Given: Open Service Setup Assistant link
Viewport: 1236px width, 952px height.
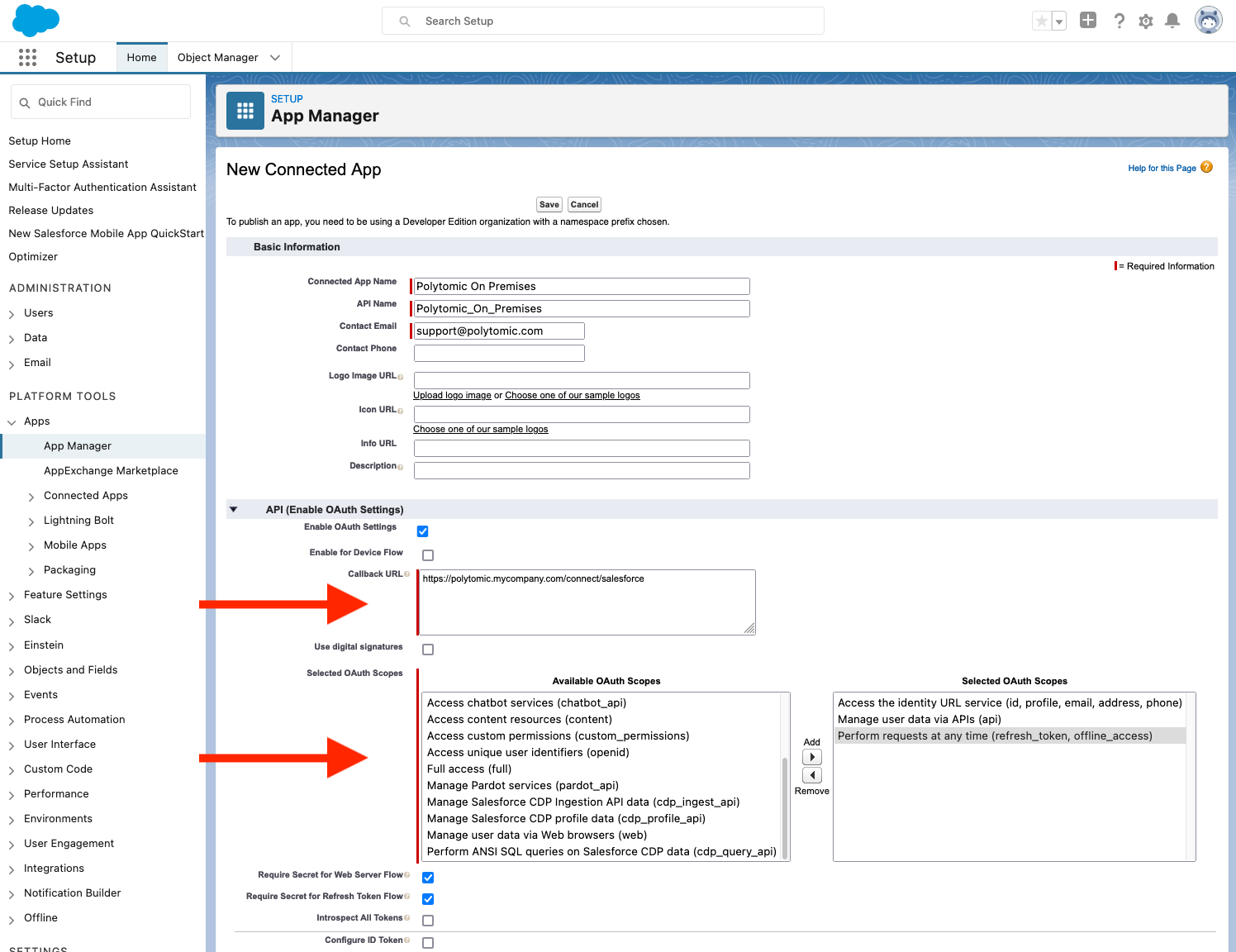Looking at the screenshot, I should point(69,164).
